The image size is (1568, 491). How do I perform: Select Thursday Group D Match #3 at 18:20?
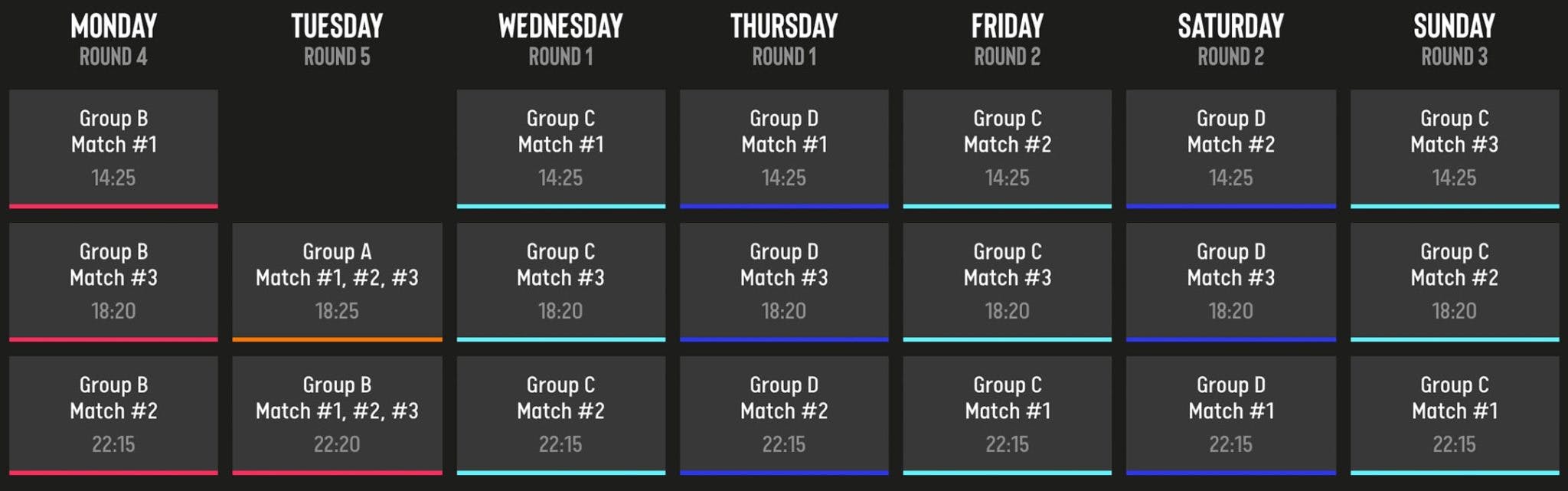(x=784, y=282)
